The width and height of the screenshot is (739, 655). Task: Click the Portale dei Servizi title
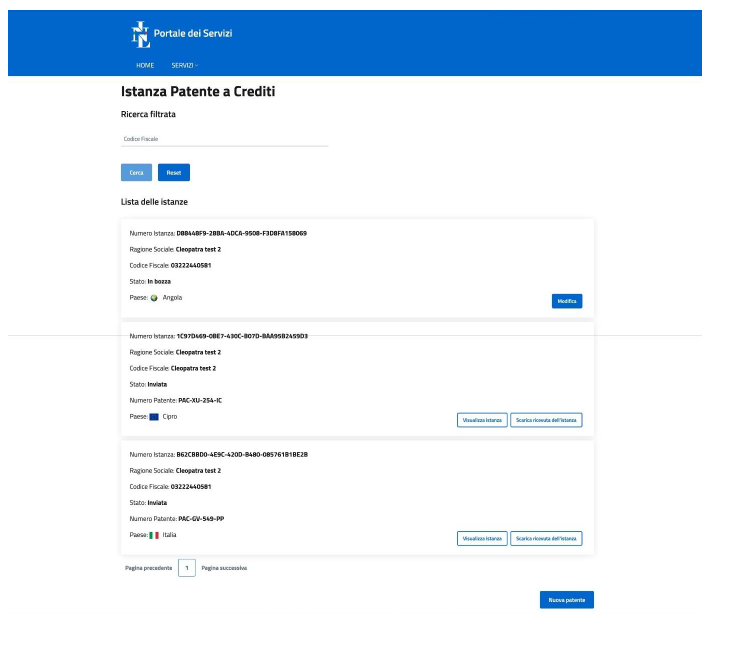point(193,33)
